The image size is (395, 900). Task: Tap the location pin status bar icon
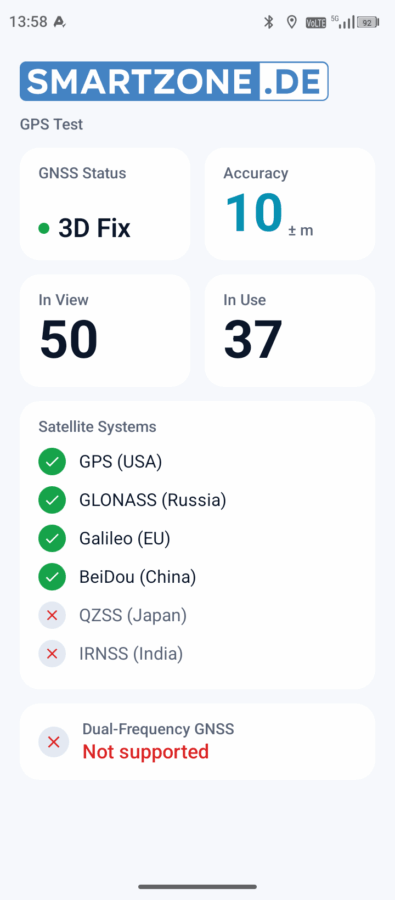[x=292, y=22]
